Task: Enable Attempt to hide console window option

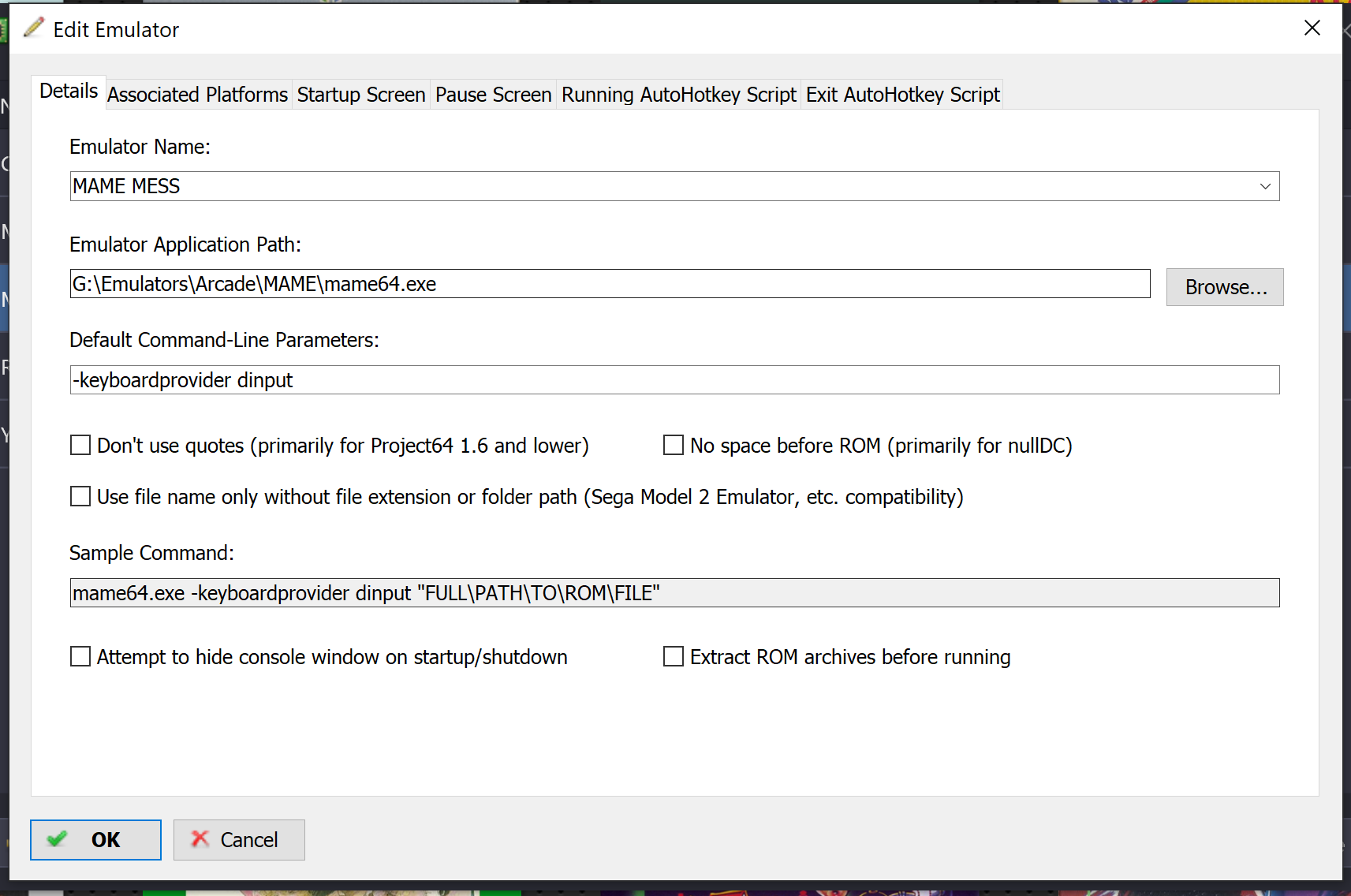Action: pos(80,657)
